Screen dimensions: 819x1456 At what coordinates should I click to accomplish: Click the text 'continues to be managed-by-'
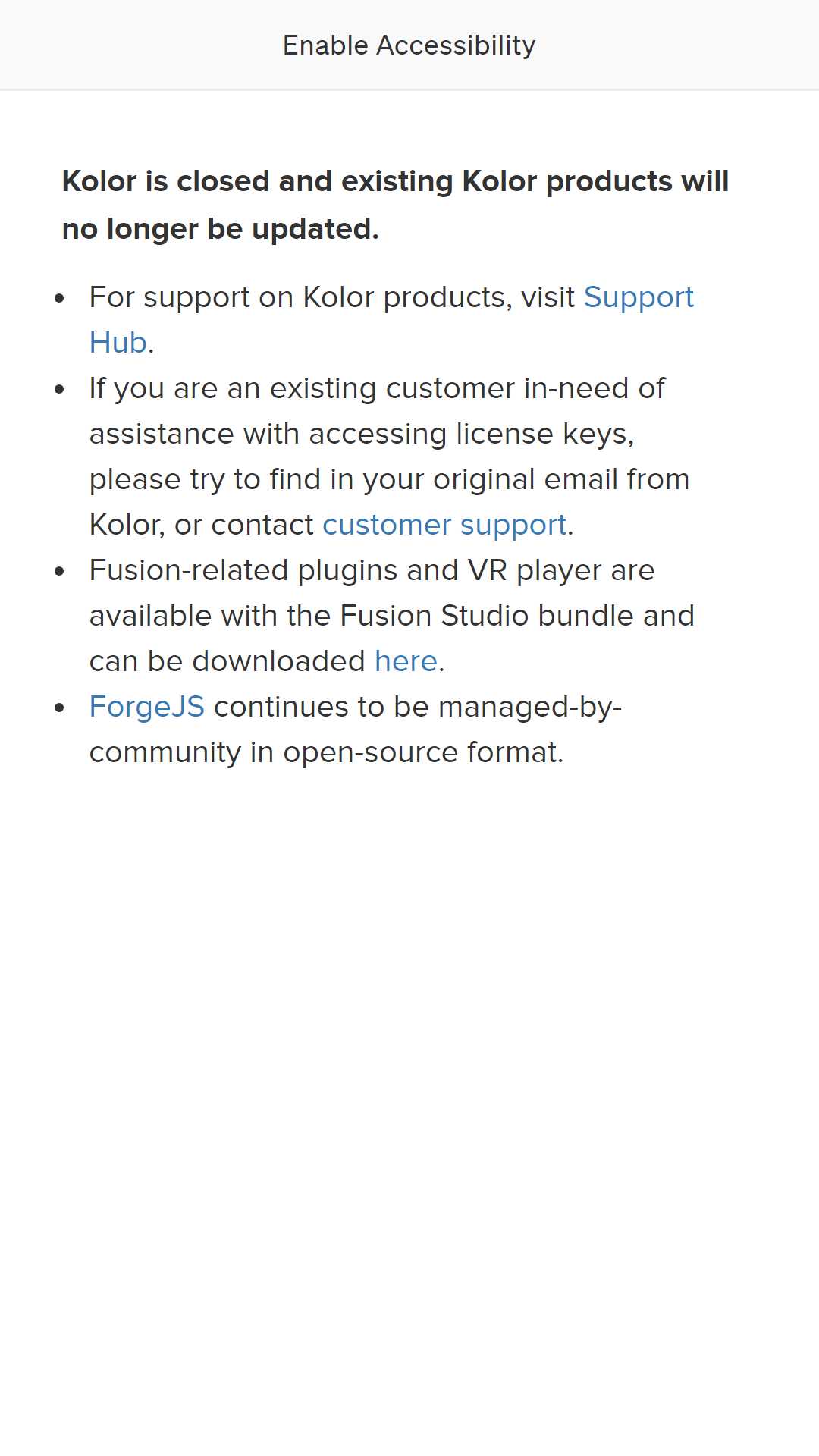[418, 707]
